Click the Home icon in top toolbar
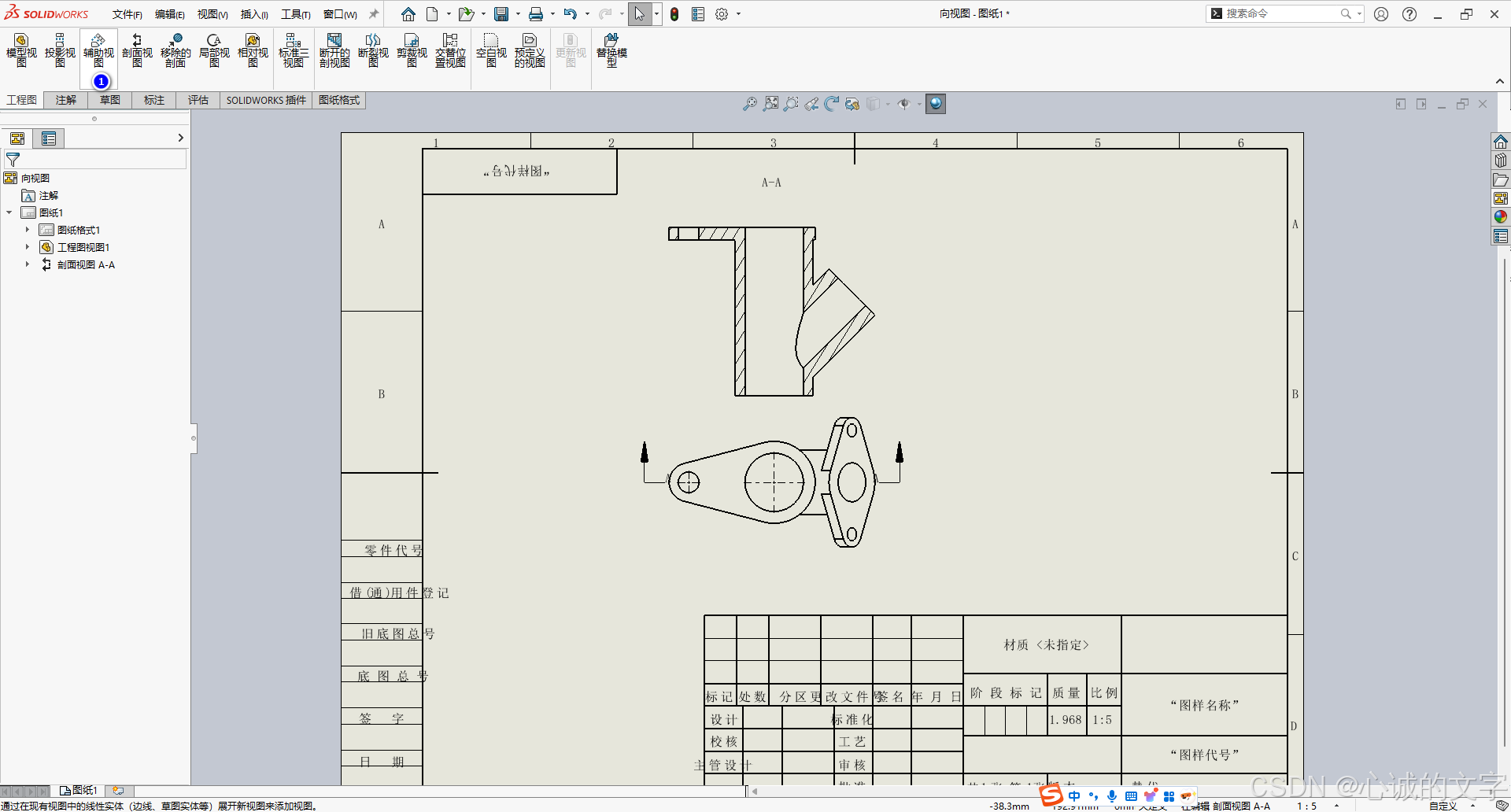The width and height of the screenshot is (1511, 812). click(408, 14)
